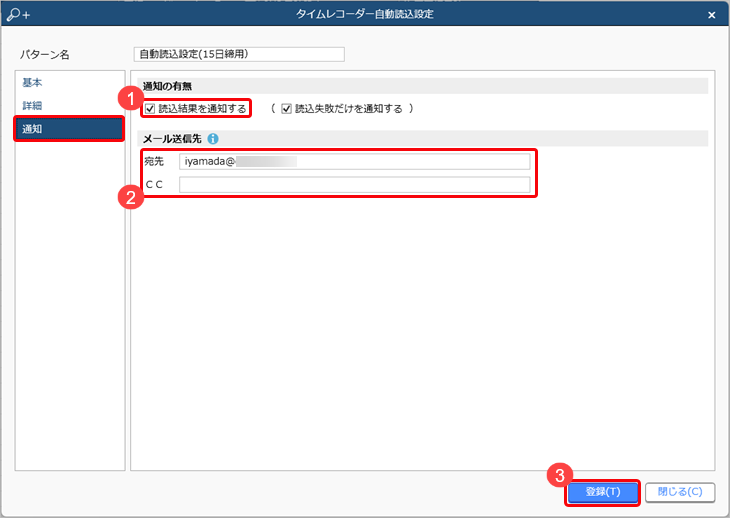Click the CC label
This screenshot has height=518, width=730.
click(154, 185)
